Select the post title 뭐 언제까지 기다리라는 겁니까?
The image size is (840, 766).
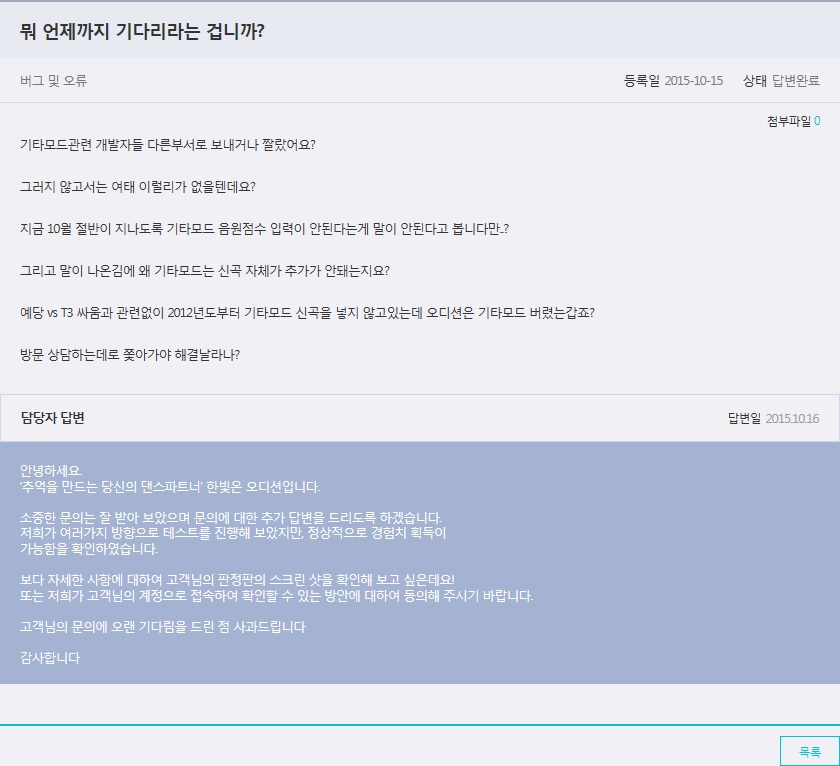142,31
